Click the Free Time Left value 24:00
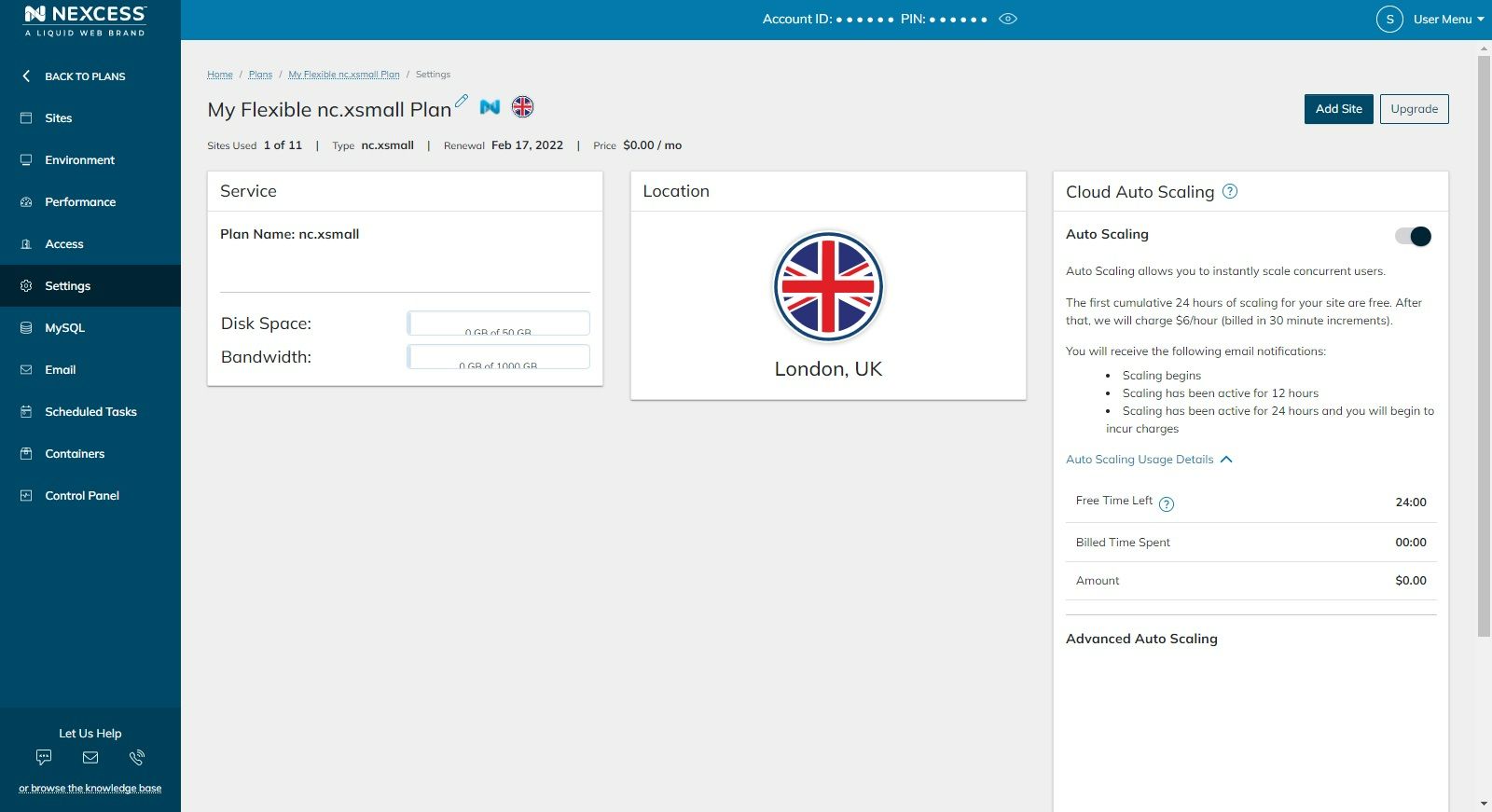This screenshot has width=1492, height=812. pos(1411,502)
